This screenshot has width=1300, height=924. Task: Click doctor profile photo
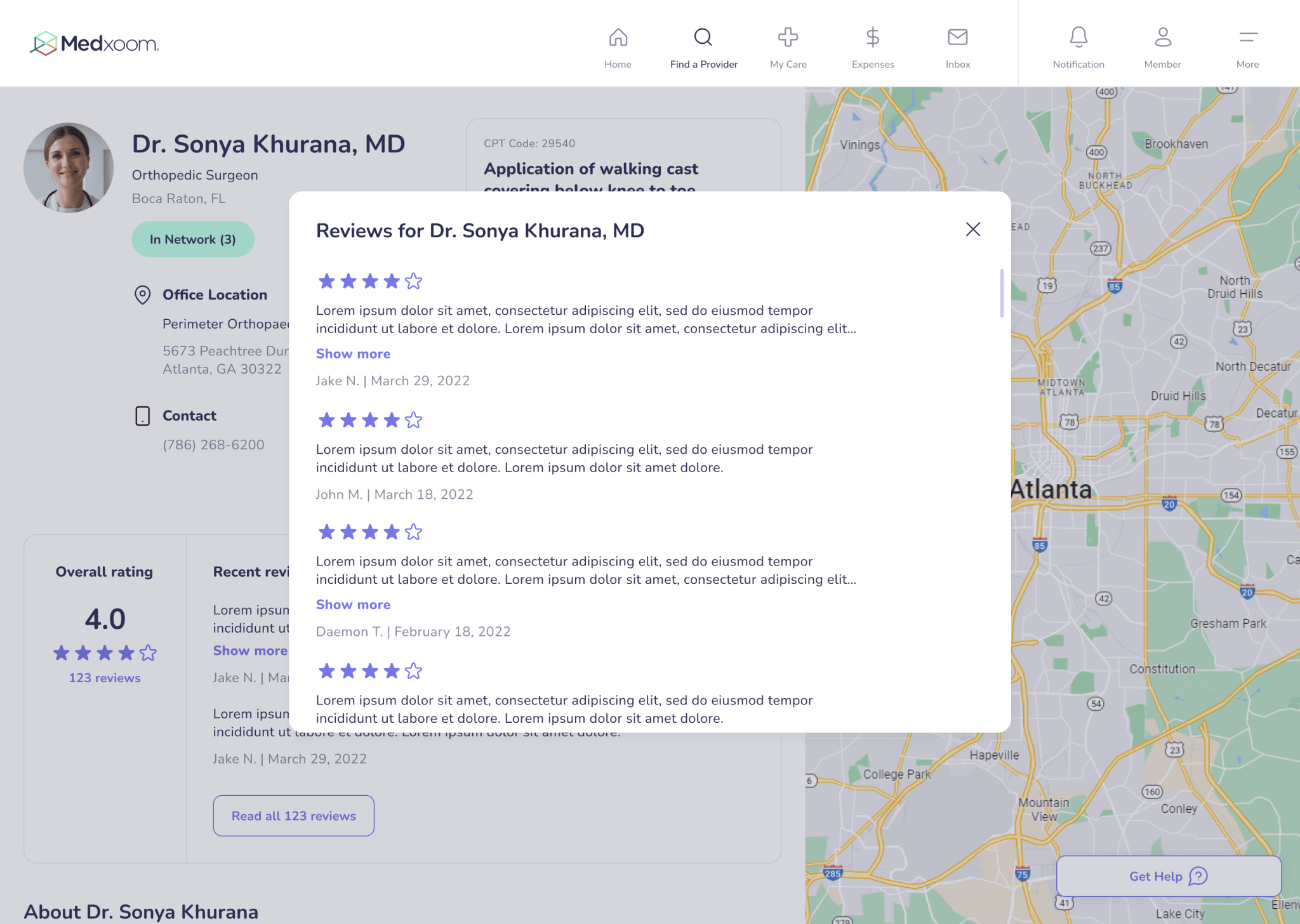coord(69,168)
